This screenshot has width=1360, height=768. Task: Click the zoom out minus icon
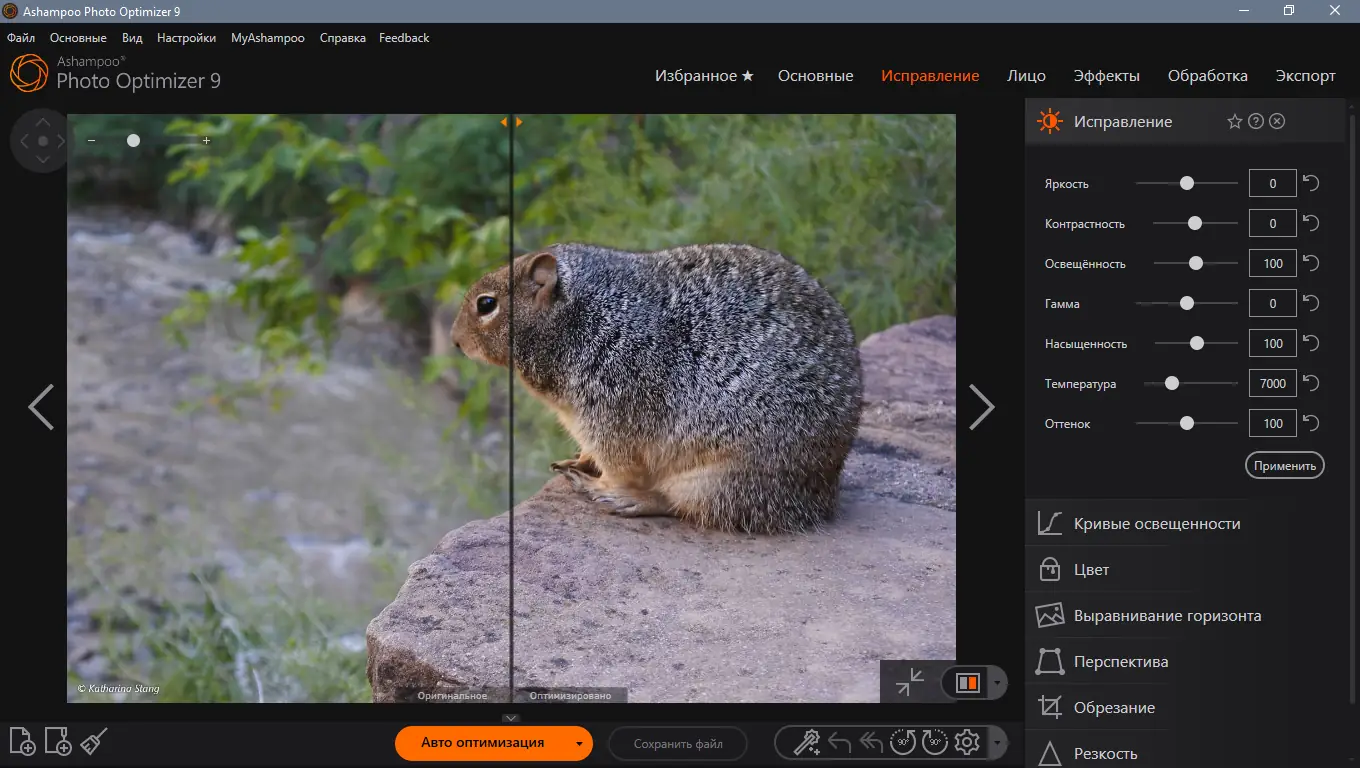[x=91, y=141]
